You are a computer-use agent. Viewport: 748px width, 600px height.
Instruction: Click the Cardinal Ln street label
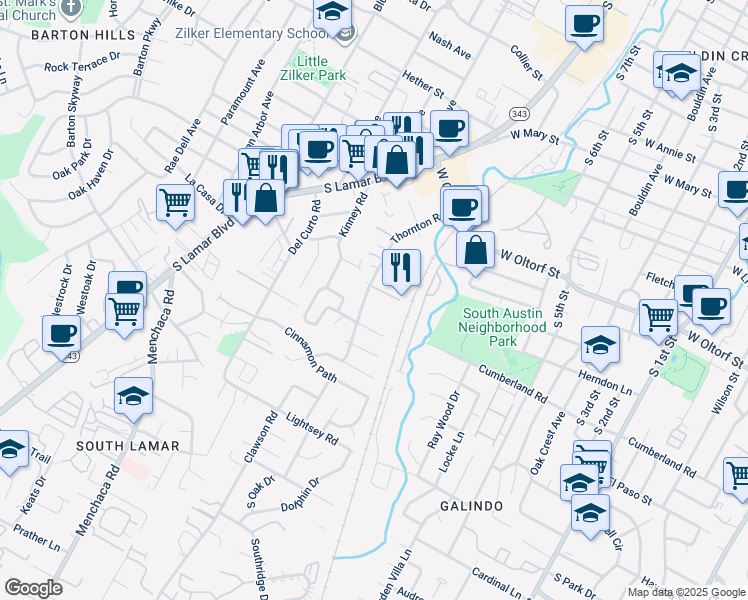(497, 583)
